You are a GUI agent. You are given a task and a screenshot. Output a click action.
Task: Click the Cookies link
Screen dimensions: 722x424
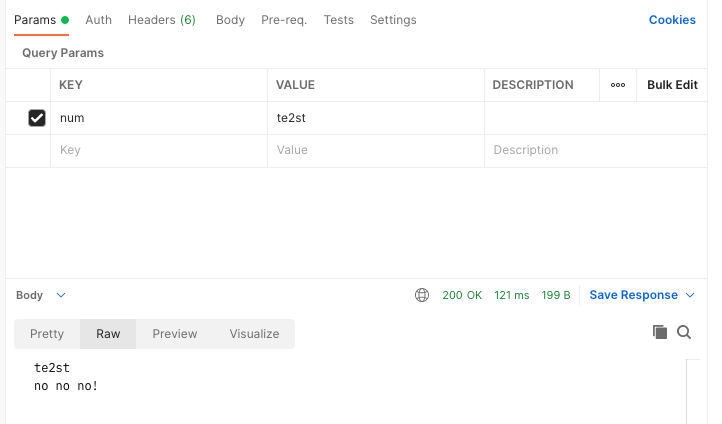click(672, 20)
